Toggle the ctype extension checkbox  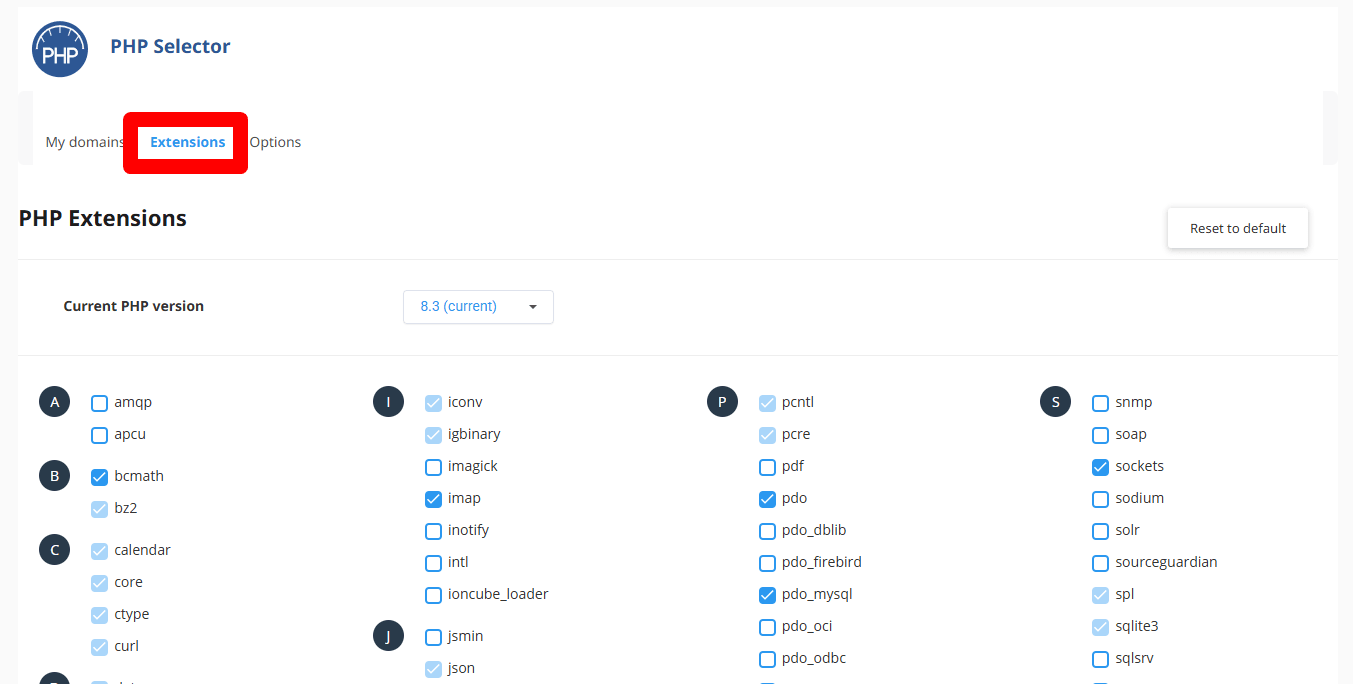point(99,616)
